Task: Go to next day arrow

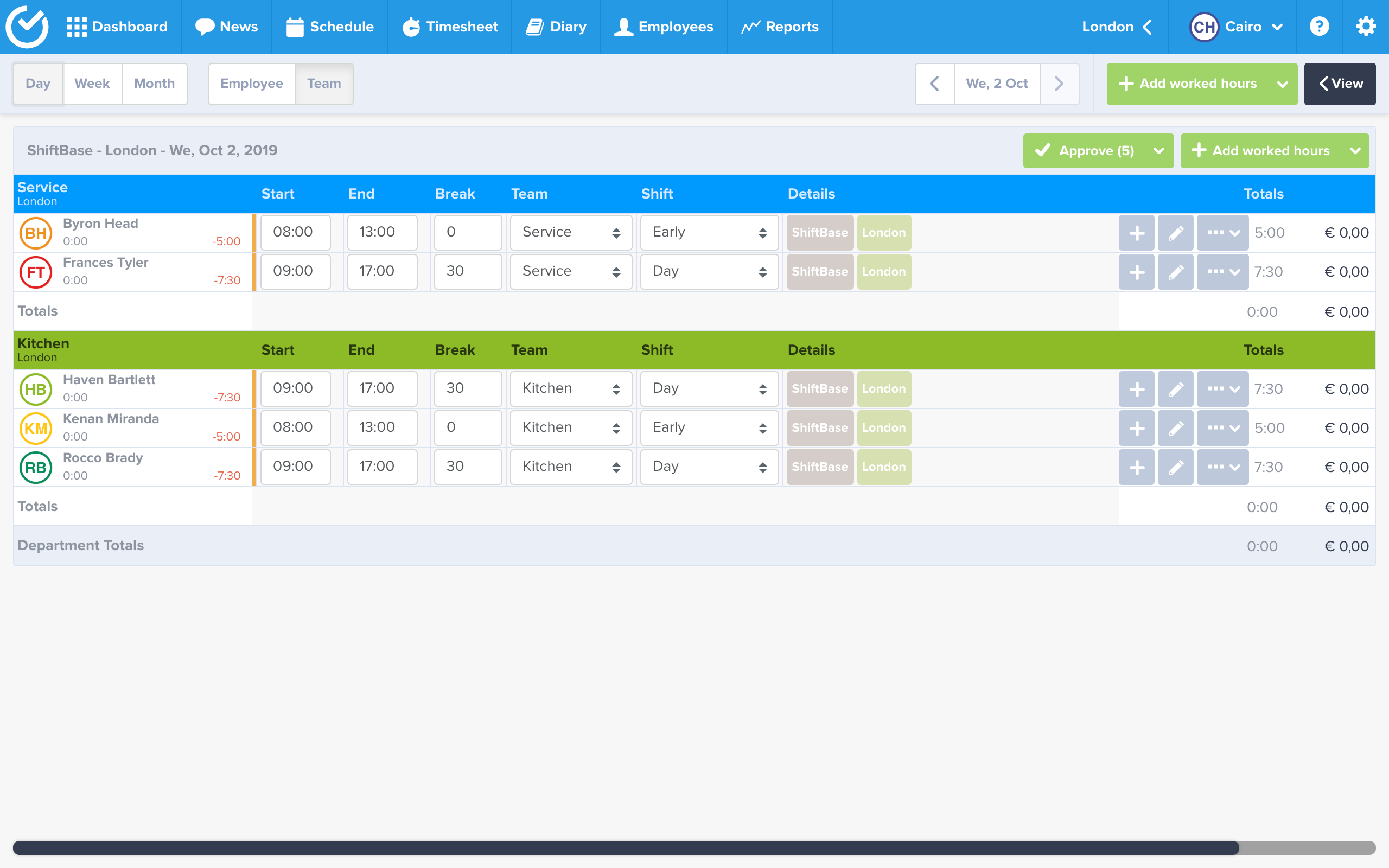Action: click(1059, 84)
